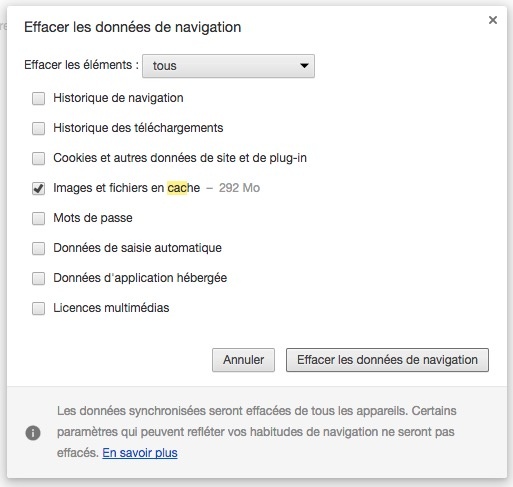Open the En savoir plus link
513x487 pixels.
click(x=140, y=453)
